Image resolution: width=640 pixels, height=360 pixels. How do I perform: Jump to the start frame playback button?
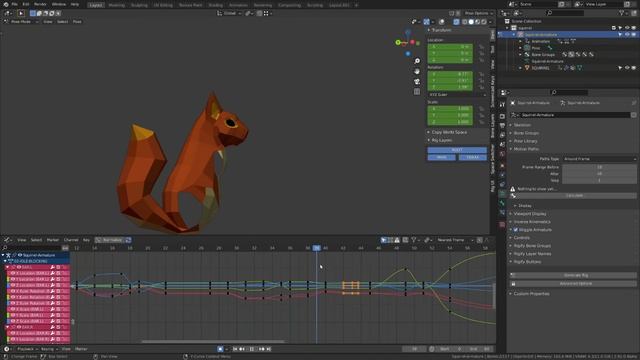point(235,349)
